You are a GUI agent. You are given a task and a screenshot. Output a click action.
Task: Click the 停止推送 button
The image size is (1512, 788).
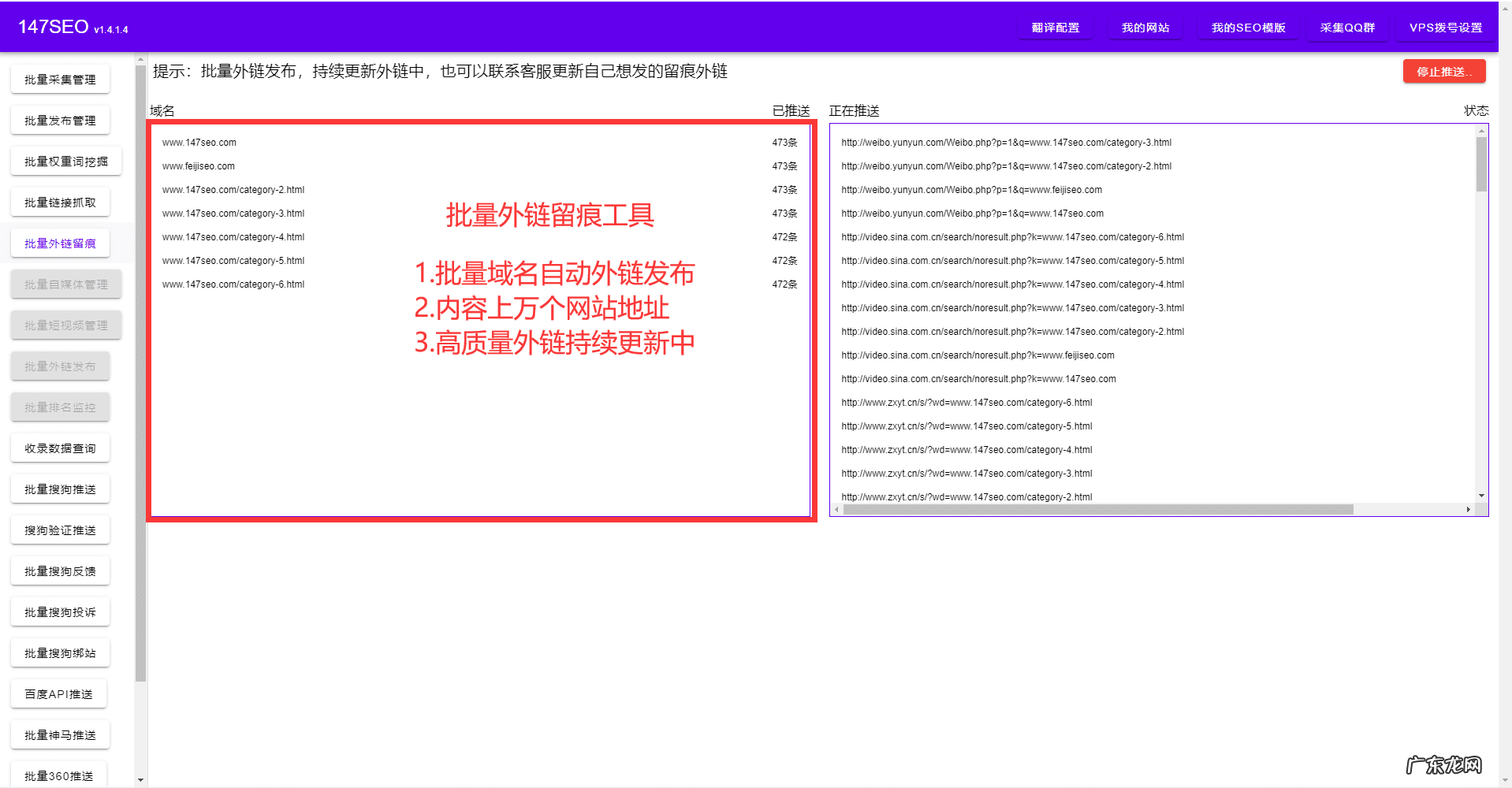click(x=1443, y=71)
